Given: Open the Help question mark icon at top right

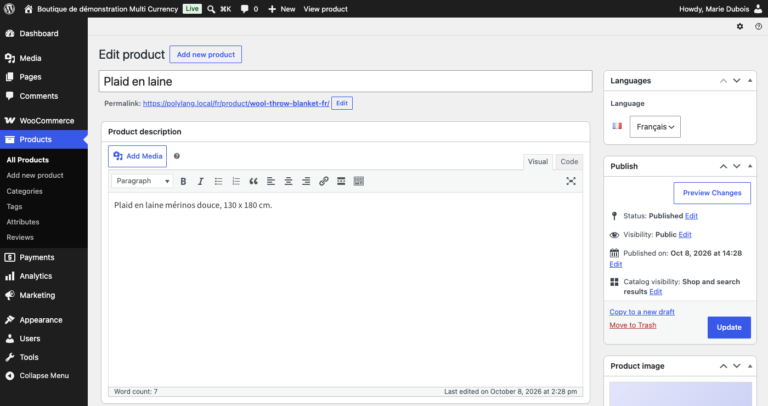Looking at the screenshot, I should pos(758,26).
